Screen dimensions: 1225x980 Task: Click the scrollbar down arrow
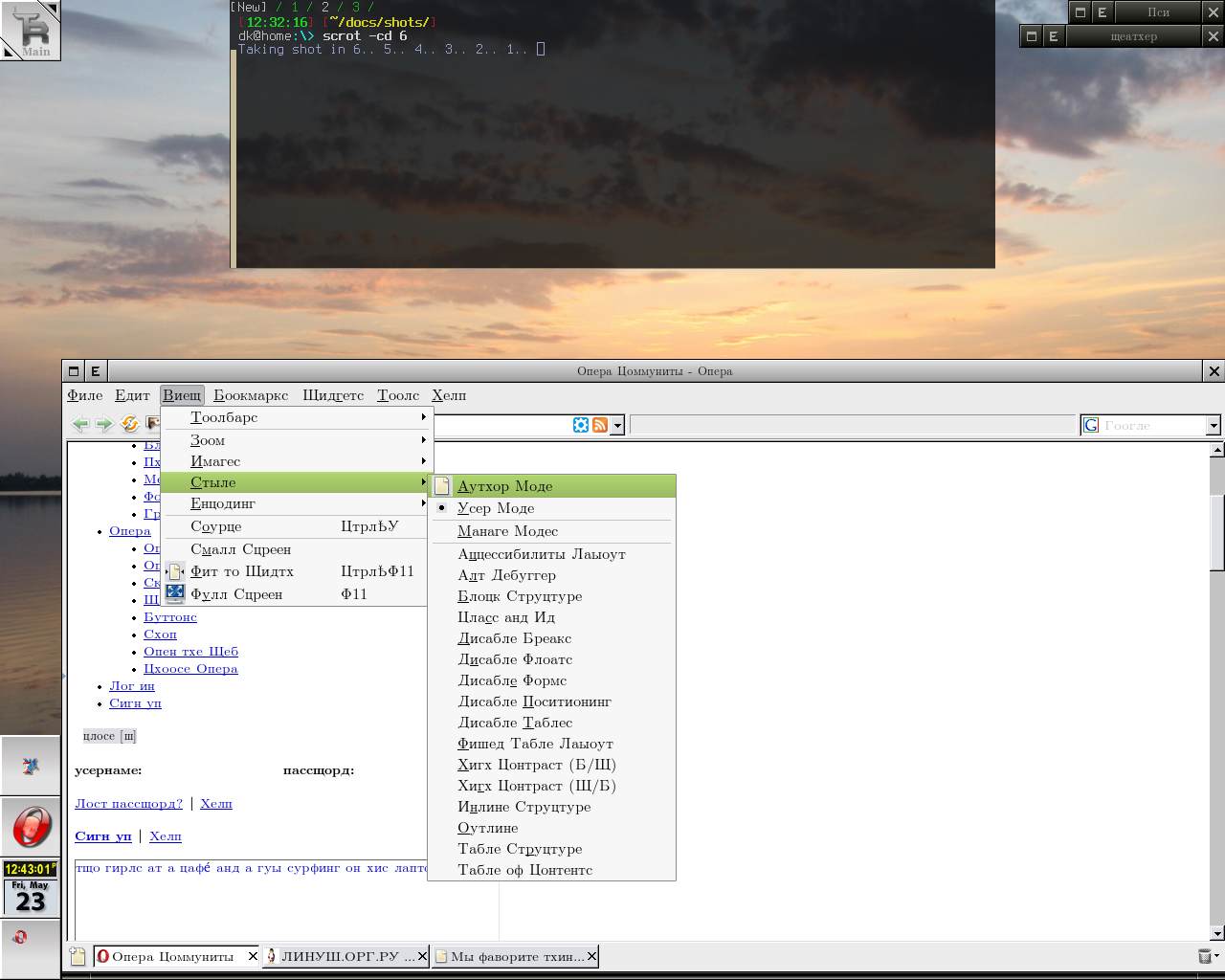(1217, 933)
